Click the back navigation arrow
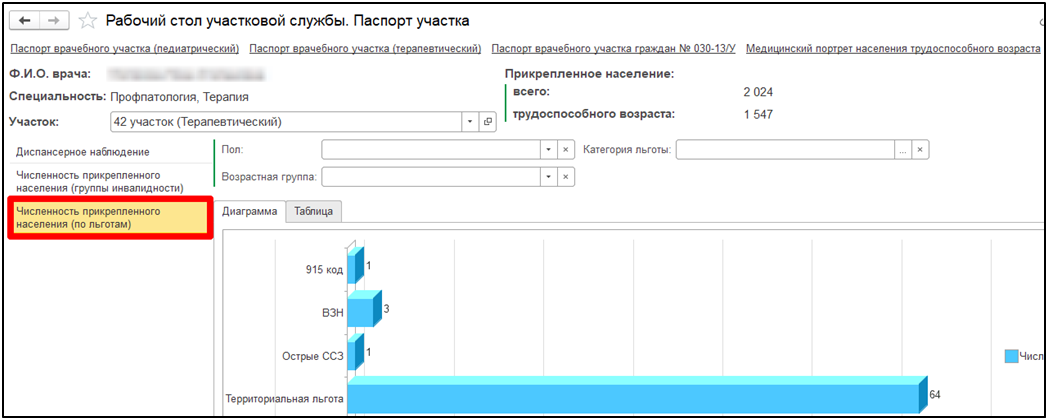1048x420 pixels. pyautogui.click(x=24, y=20)
